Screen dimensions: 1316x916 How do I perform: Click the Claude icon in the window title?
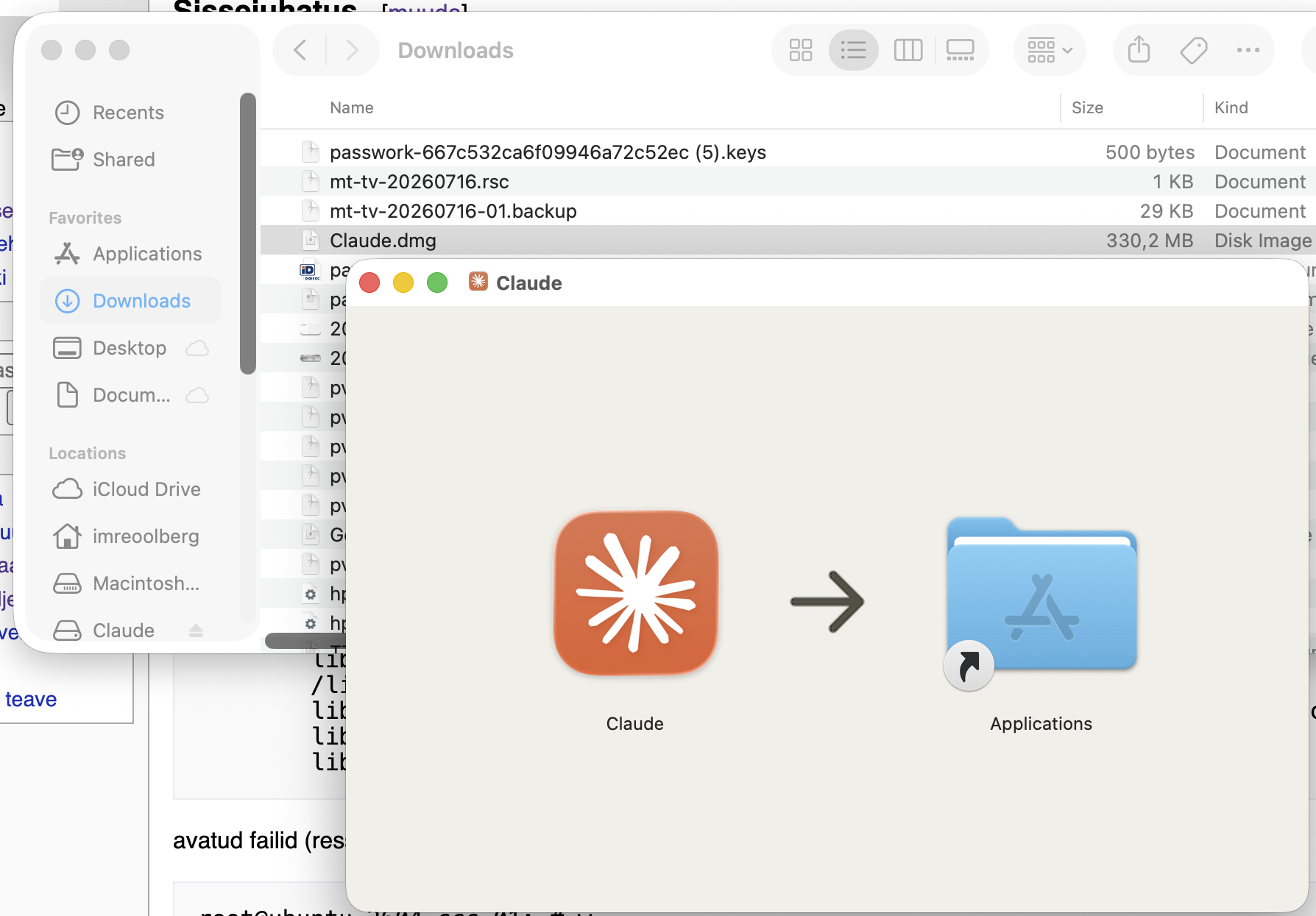(478, 282)
